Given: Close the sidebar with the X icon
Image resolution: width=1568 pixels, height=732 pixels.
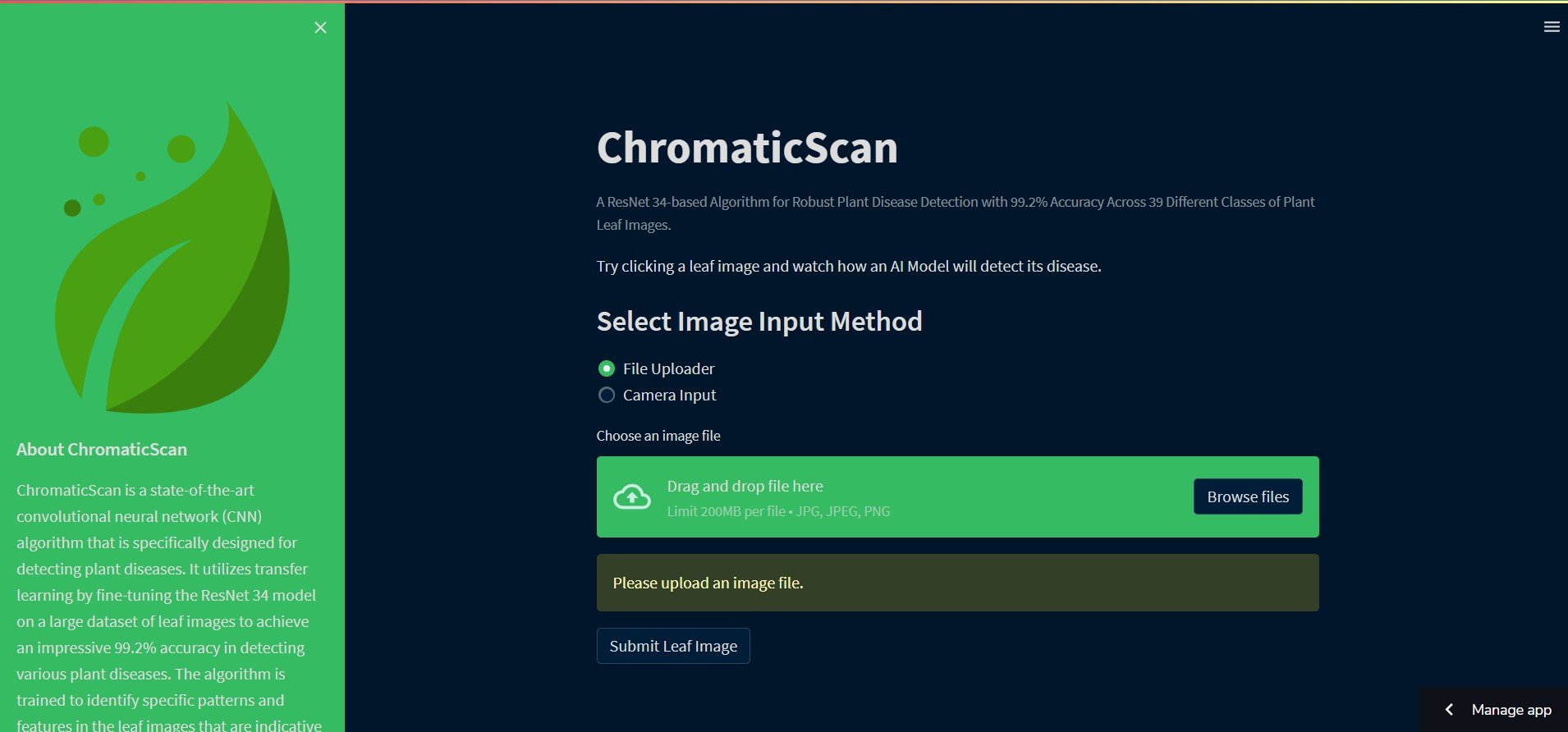Looking at the screenshot, I should (x=320, y=28).
